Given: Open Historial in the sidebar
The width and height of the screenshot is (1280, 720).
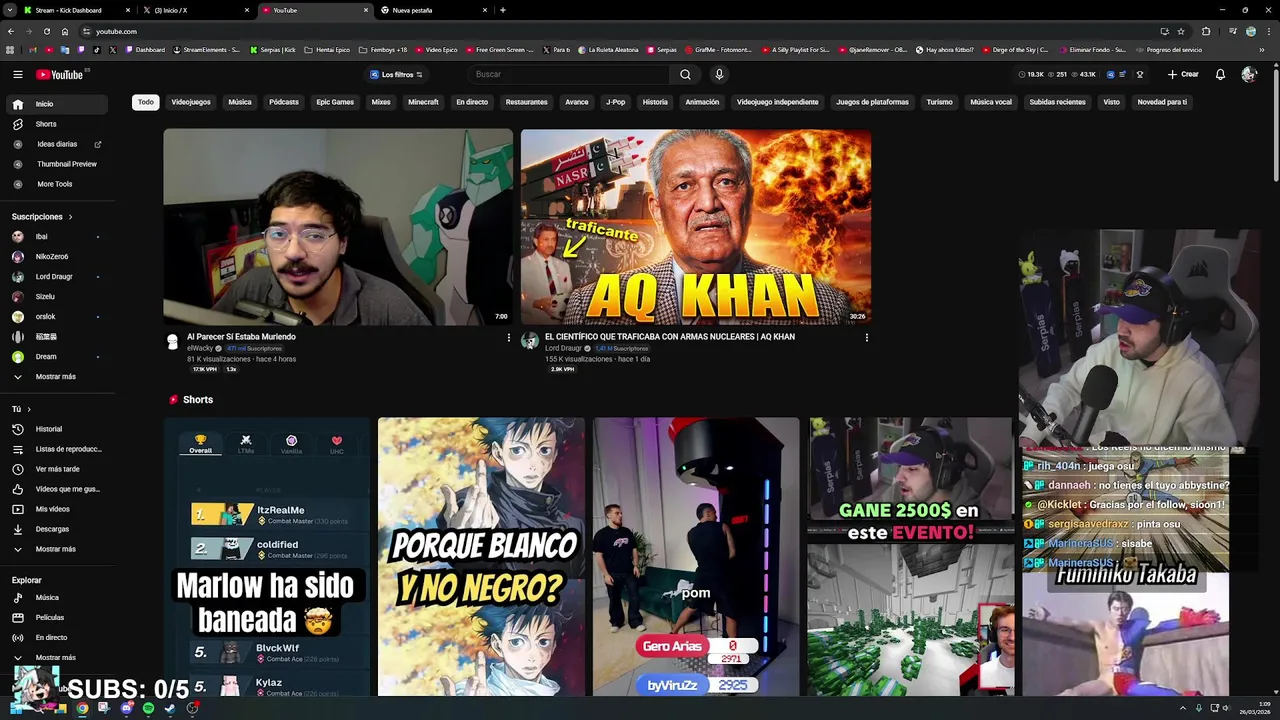Looking at the screenshot, I should pos(56,429).
